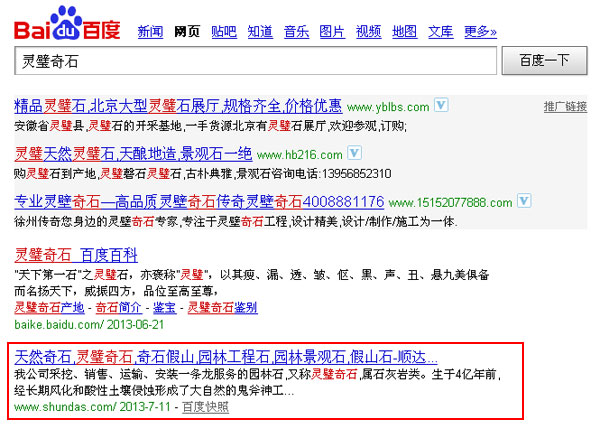
Task: Open result 天然奇石,灵璧奇石,奇石假山
Action: [226, 357]
